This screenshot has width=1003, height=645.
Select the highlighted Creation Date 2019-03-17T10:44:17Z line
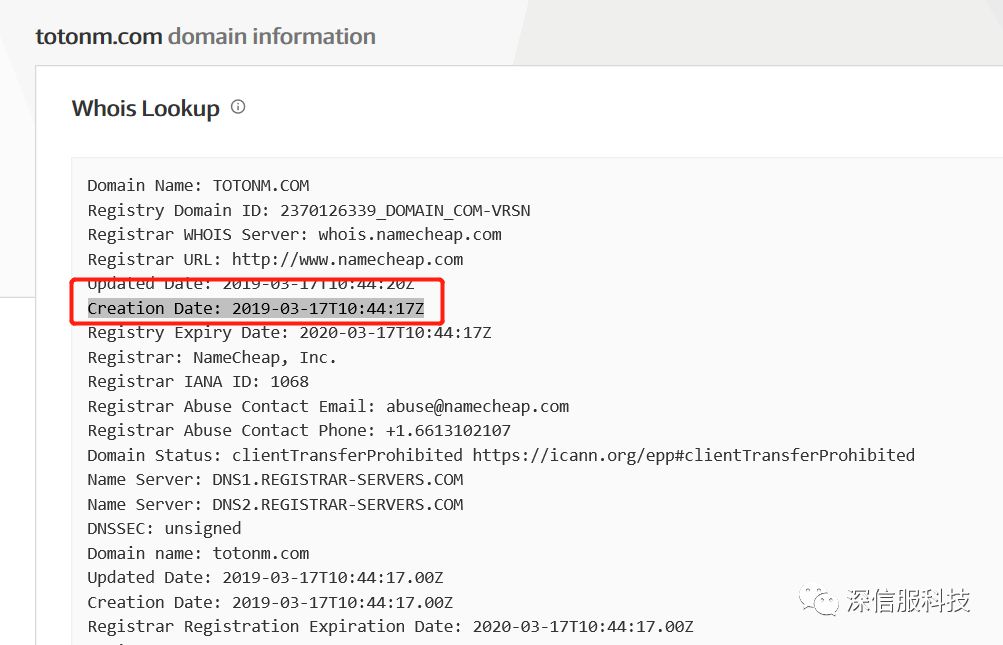point(256,308)
